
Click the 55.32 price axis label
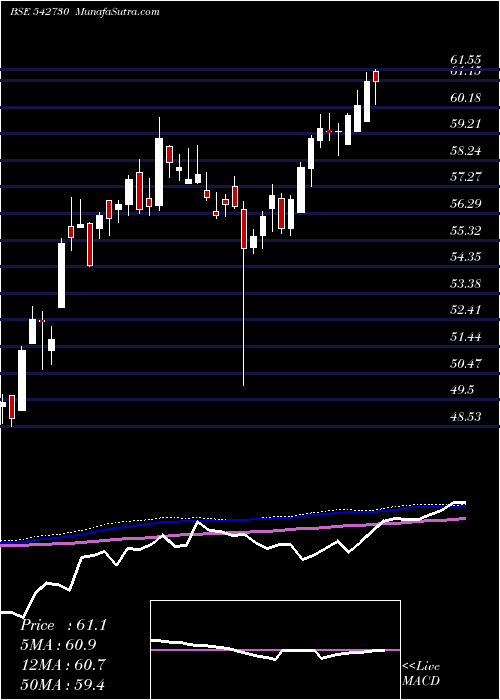click(466, 230)
